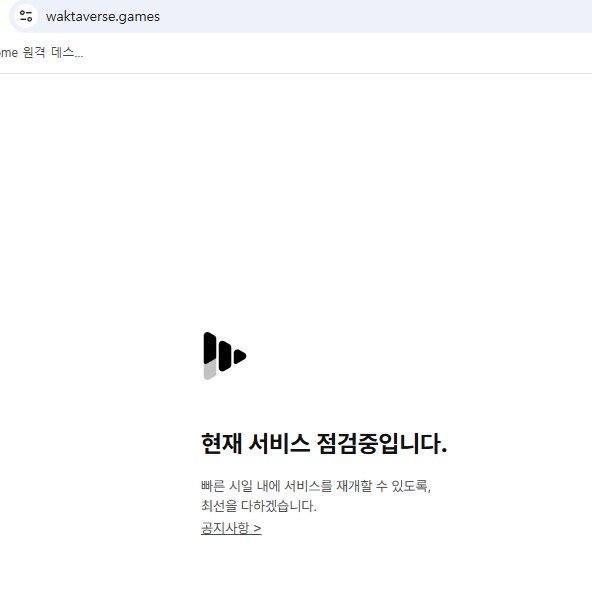Click the text 최선을 다하겠습니다.
The width and height of the screenshot is (592, 602).
259,506
